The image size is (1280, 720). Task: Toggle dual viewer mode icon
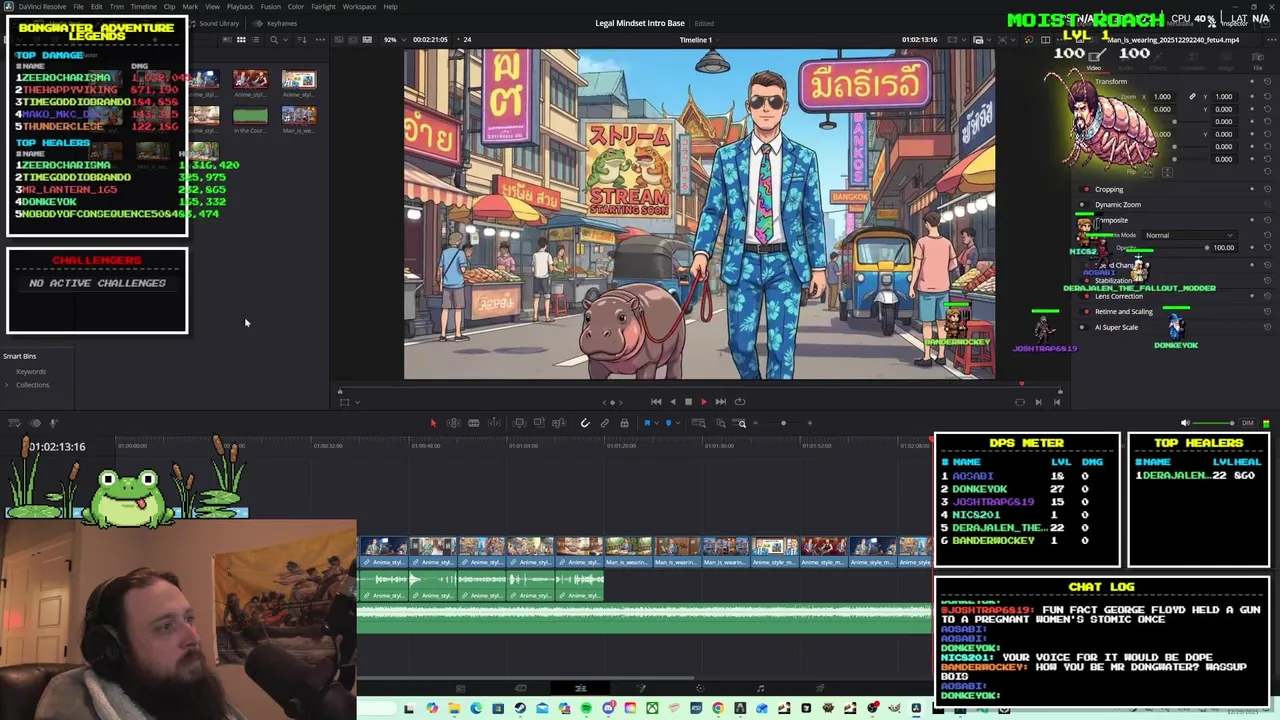click(x=1045, y=40)
